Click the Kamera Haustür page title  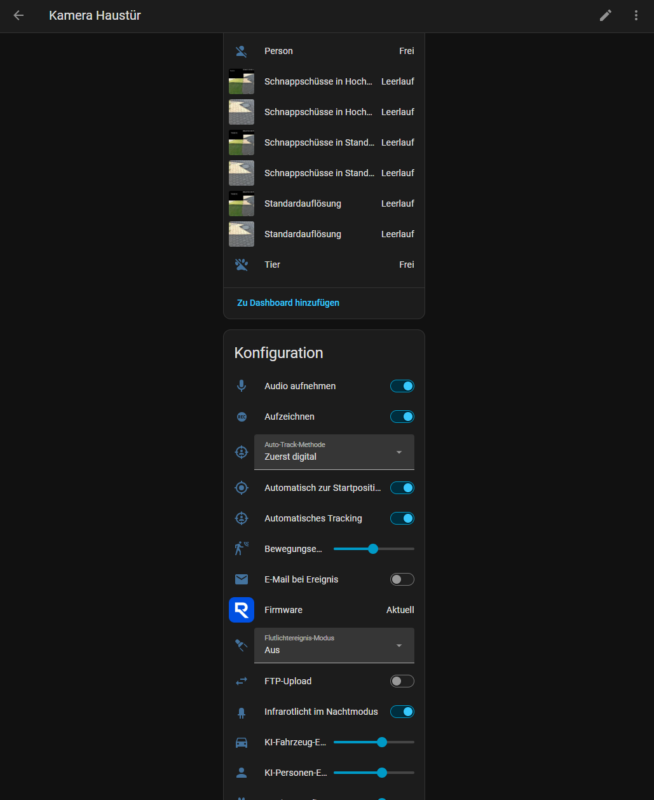(x=95, y=15)
